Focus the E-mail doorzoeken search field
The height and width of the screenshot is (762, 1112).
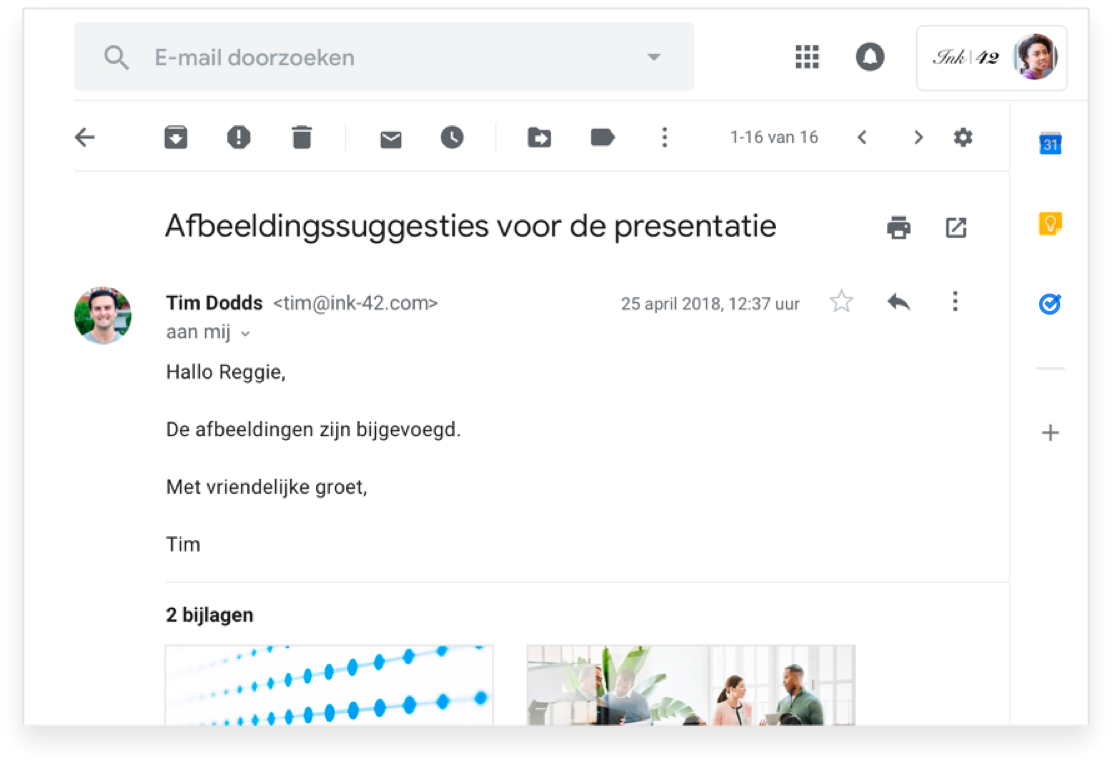click(x=384, y=57)
